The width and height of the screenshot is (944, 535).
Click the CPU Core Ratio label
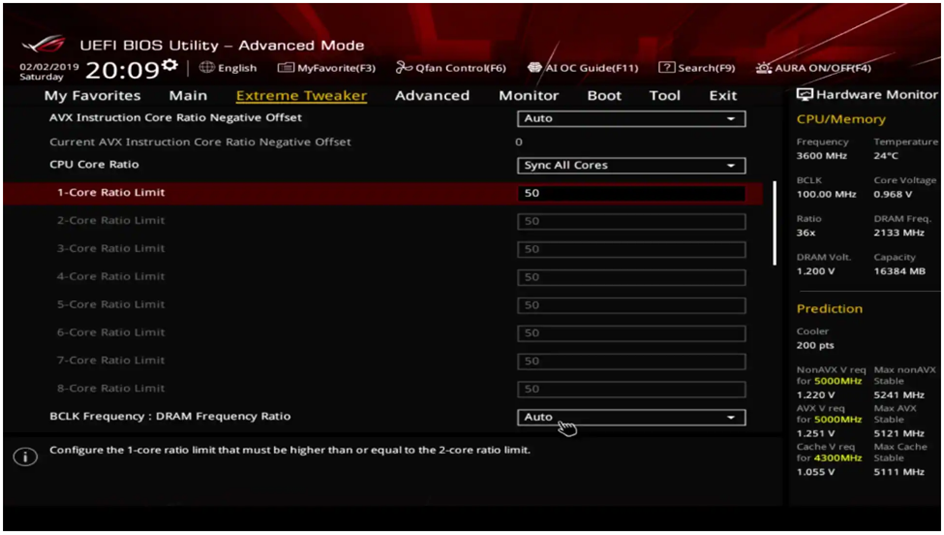click(x=94, y=164)
